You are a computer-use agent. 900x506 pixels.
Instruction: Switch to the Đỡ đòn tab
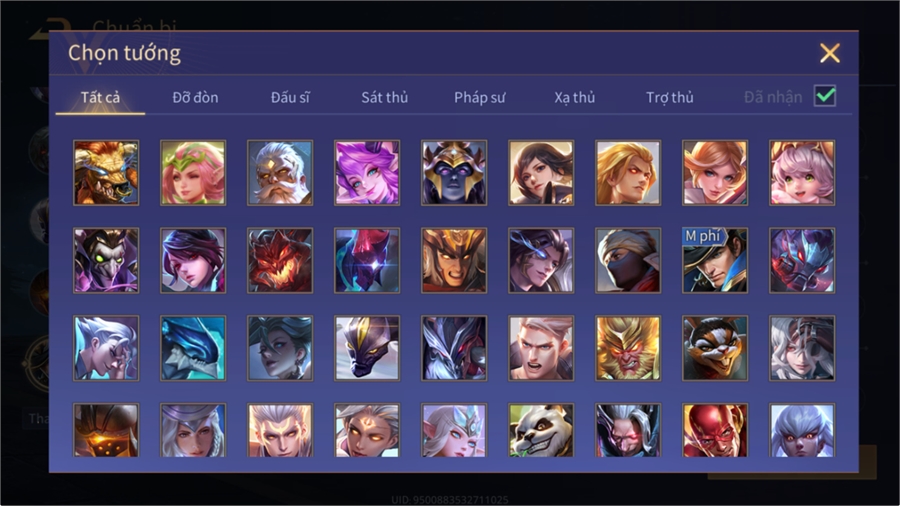click(x=195, y=98)
